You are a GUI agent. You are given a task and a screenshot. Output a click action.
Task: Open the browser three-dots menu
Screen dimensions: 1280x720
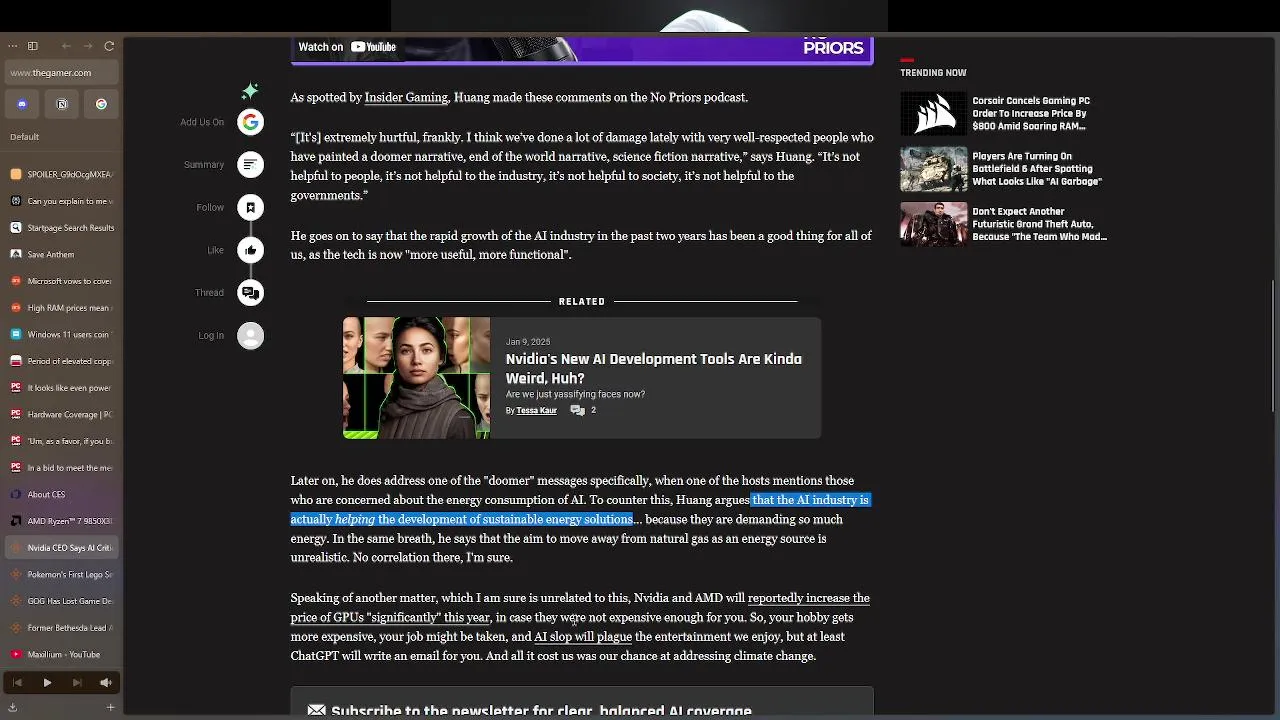pos(12,46)
